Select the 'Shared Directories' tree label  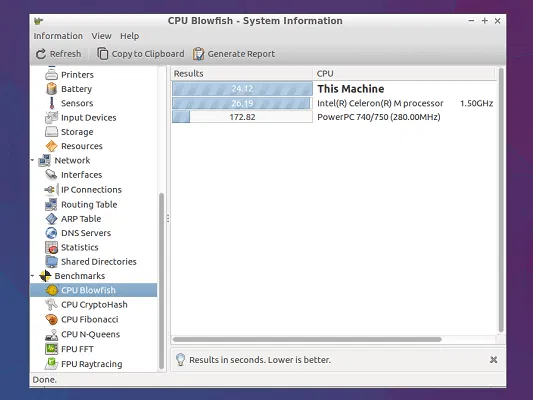(99, 262)
